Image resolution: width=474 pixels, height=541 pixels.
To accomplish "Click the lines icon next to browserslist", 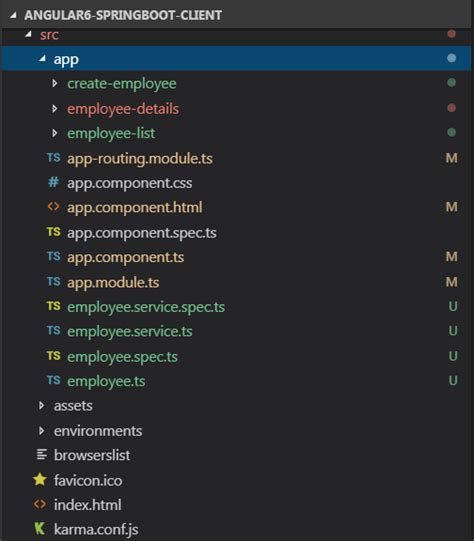I will click(41, 455).
